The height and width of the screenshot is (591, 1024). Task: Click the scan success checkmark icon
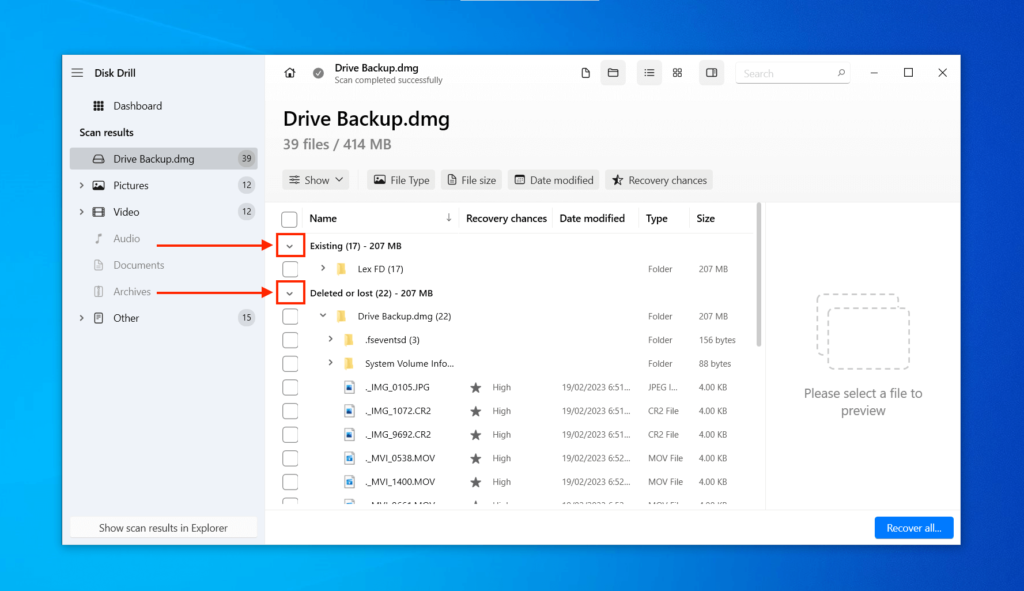coord(318,71)
